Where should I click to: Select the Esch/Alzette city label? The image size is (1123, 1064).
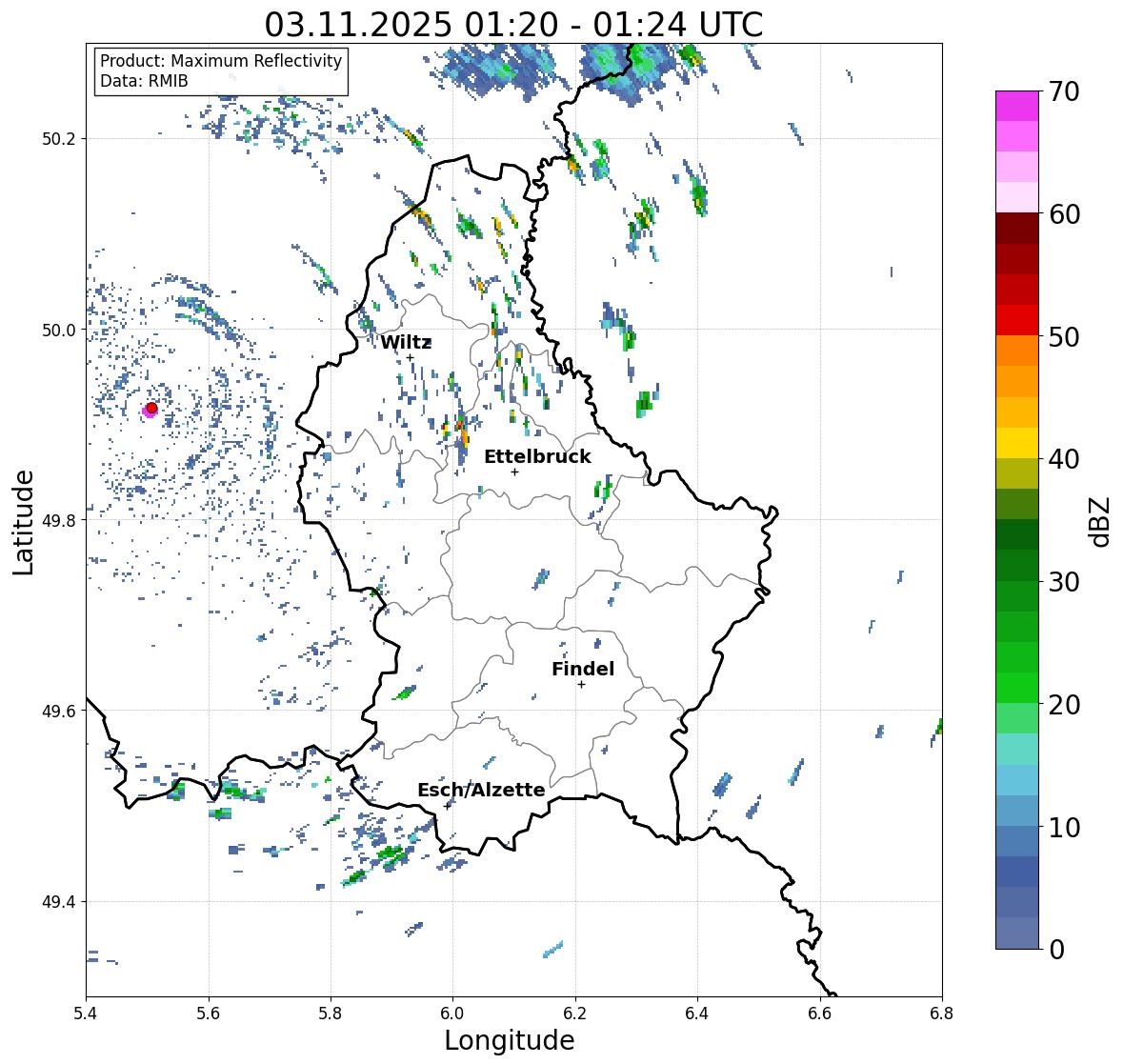pyautogui.click(x=481, y=790)
